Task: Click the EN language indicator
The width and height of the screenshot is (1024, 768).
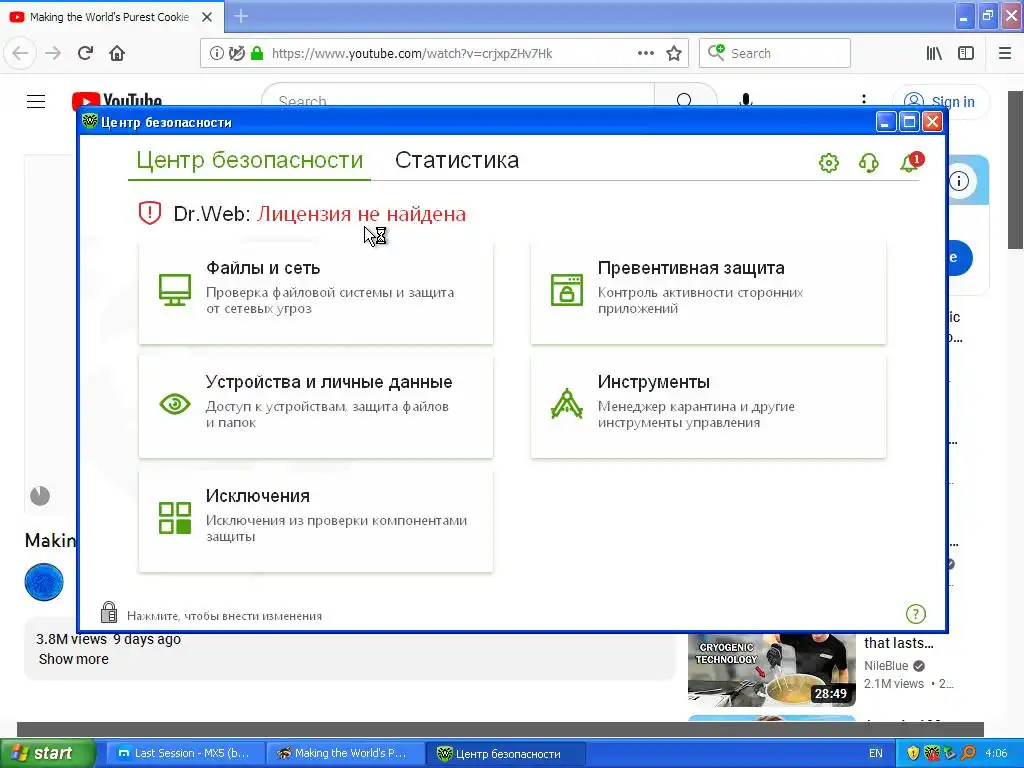Action: [876, 753]
